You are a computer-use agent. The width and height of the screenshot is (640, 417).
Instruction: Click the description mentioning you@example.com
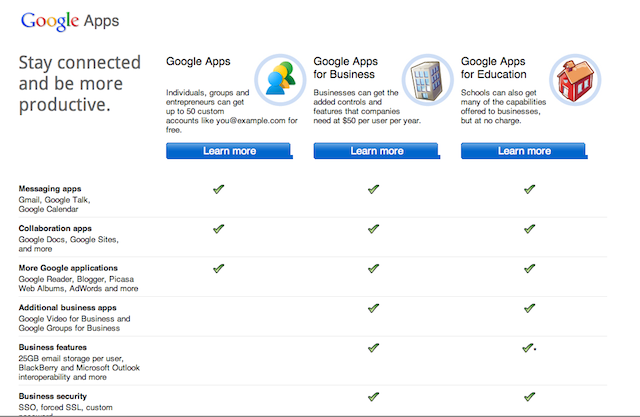(x=231, y=111)
